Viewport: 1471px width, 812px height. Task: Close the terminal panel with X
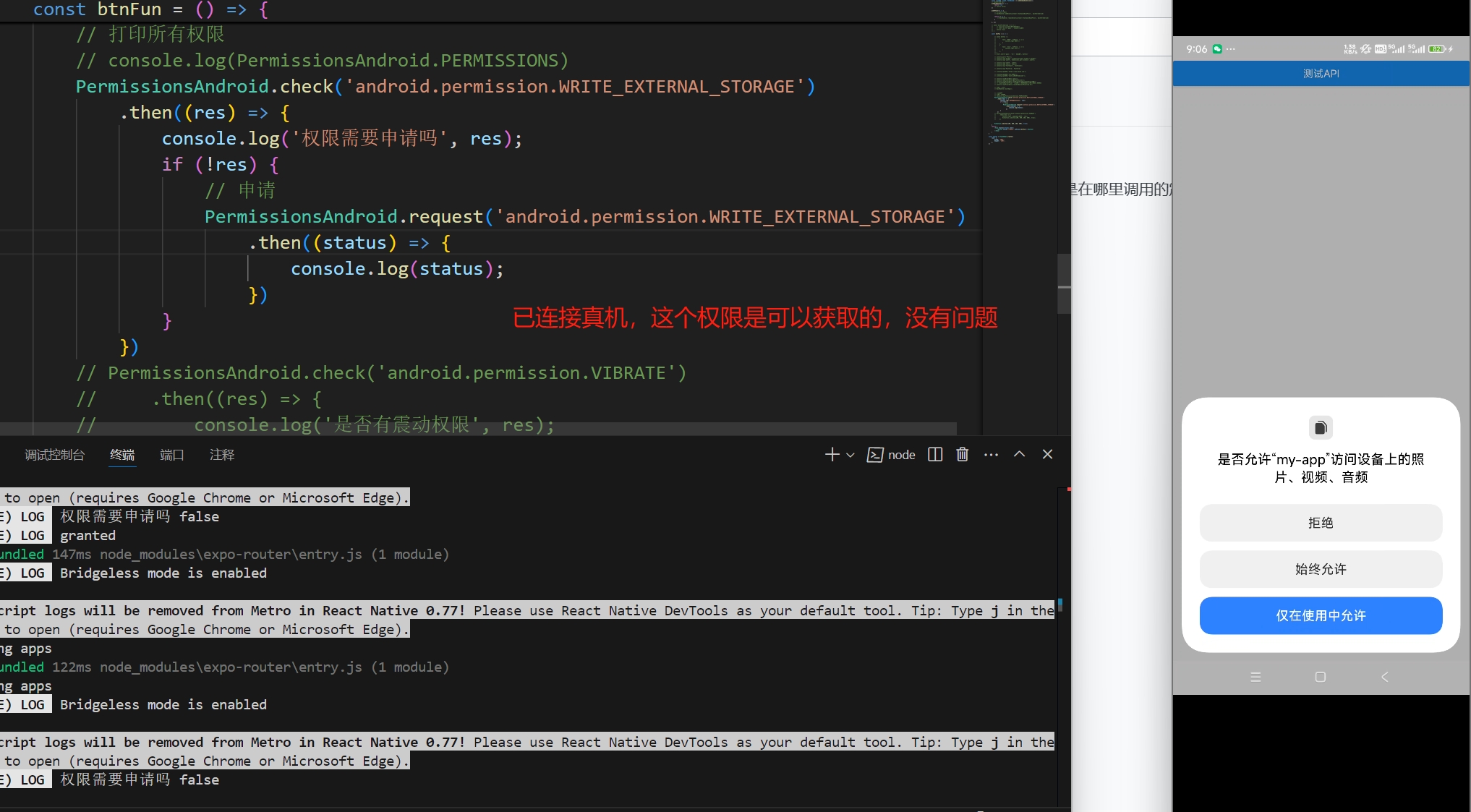tap(1047, 454)
